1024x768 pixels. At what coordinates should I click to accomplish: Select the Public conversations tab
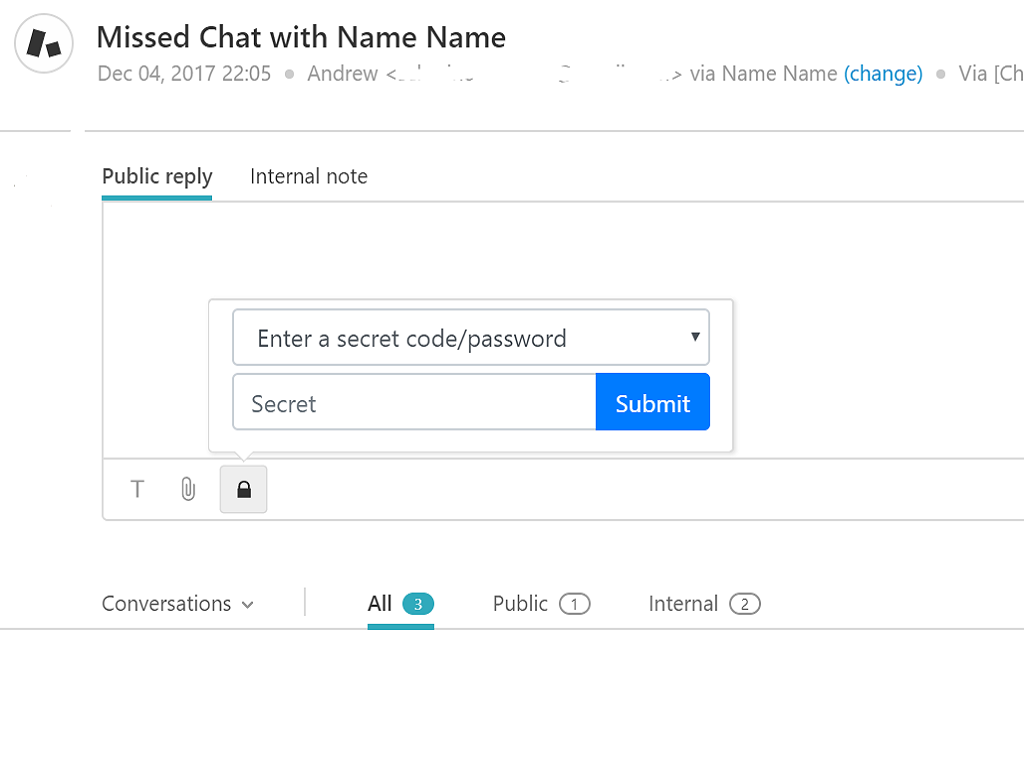pos(520,604)
